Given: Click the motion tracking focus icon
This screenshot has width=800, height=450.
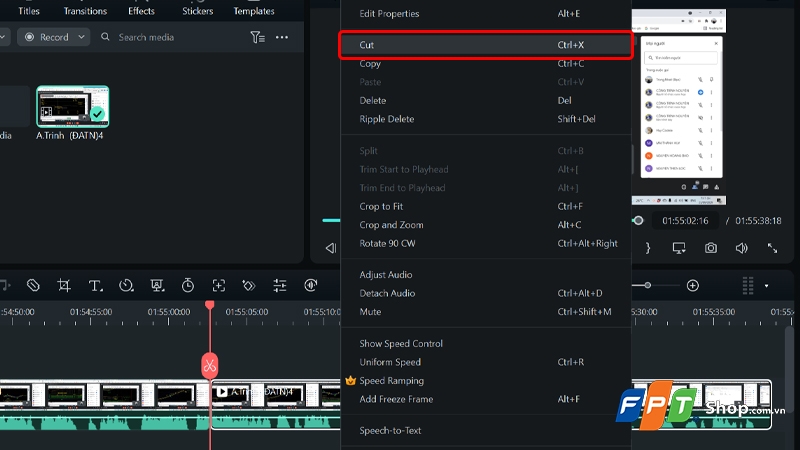Looking at the screenshot, I should [219, 286].
